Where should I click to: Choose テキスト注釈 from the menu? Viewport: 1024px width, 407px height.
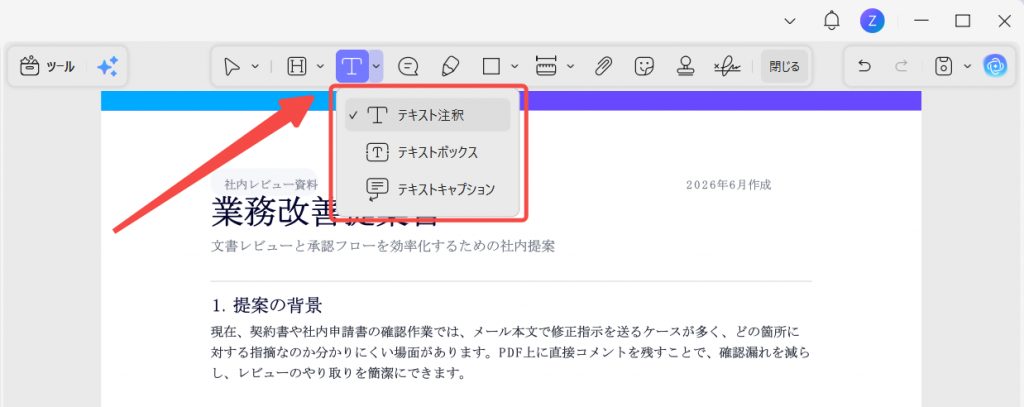pyautogui.click(x=427, y=115)
